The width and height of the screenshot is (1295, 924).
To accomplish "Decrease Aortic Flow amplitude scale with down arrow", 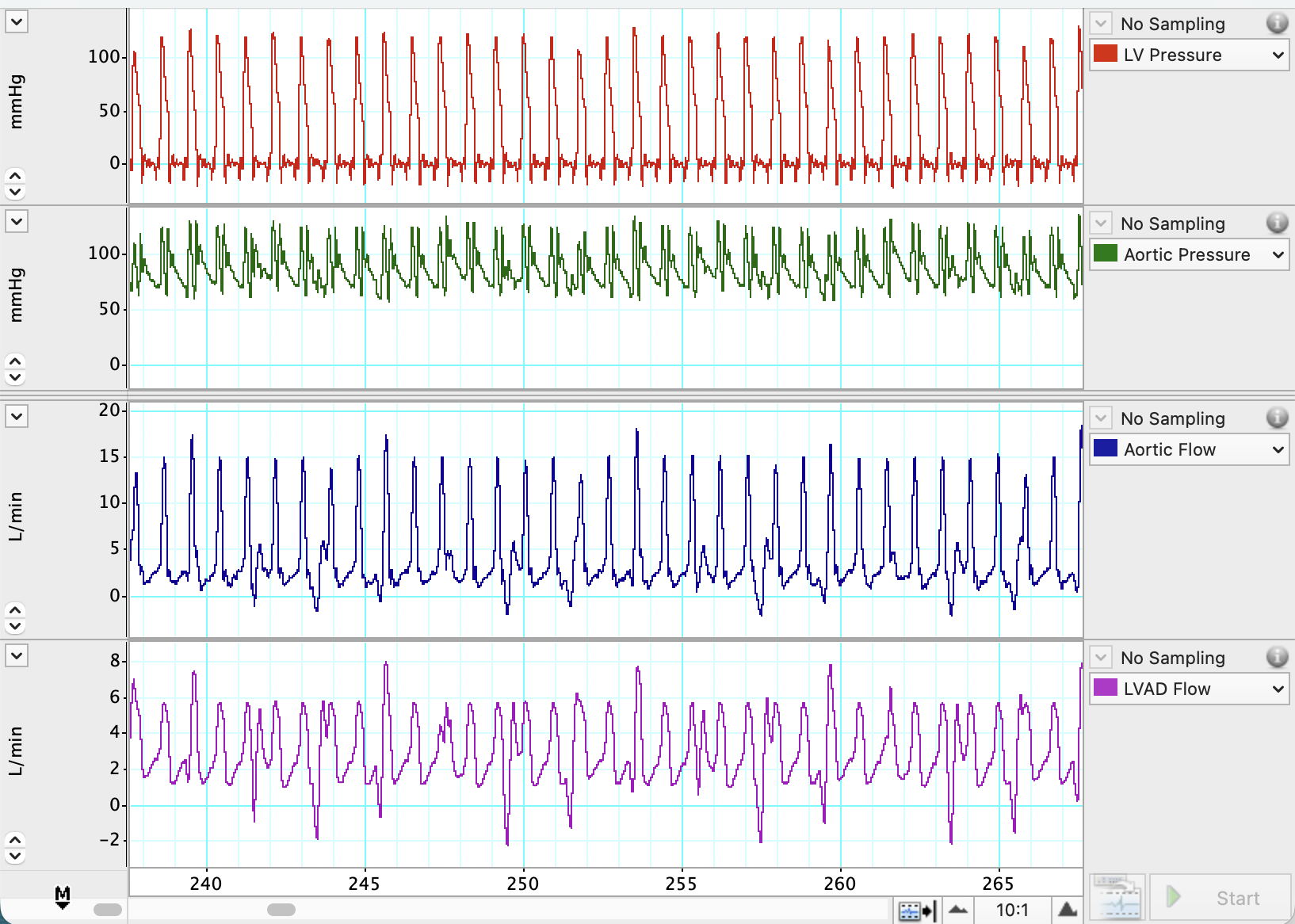I will pyautogui.click(x=16, y=626).
